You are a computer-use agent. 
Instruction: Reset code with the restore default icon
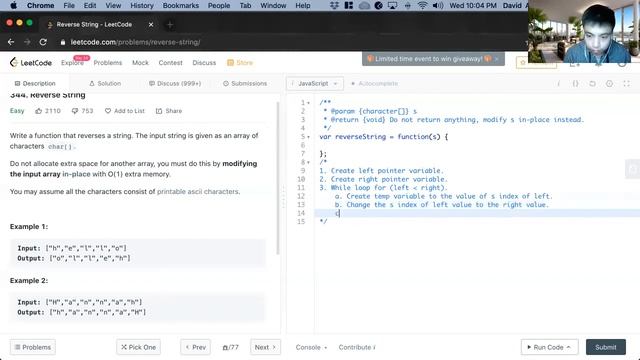click(592, 83)
